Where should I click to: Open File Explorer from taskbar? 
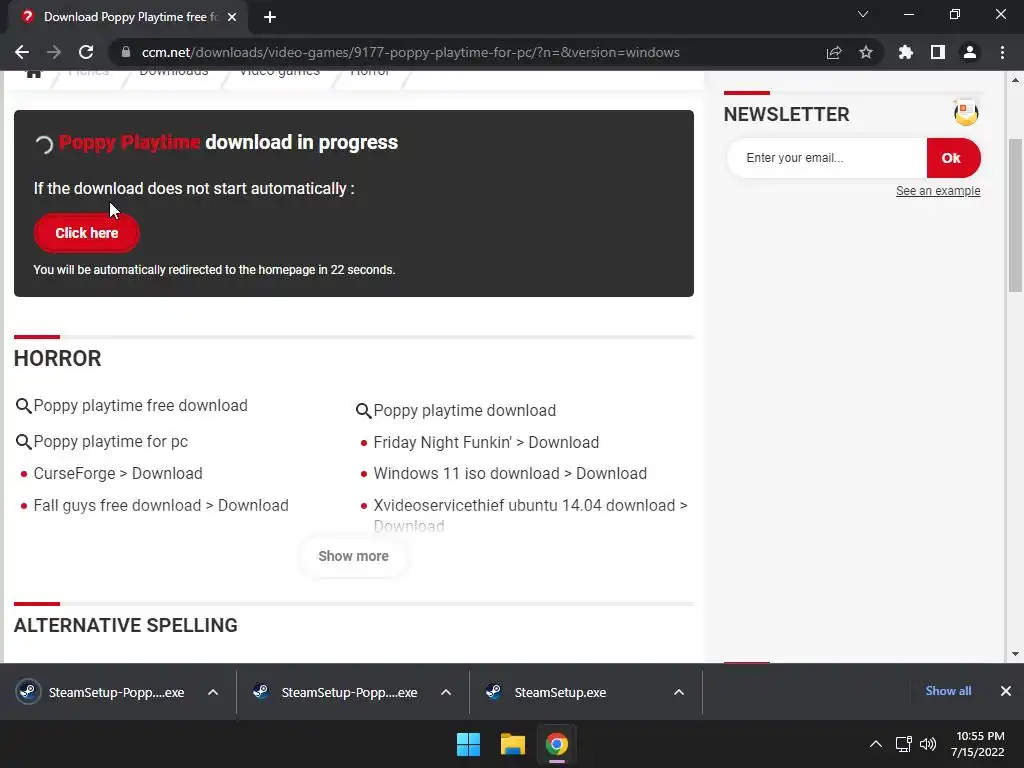(513, 744)
